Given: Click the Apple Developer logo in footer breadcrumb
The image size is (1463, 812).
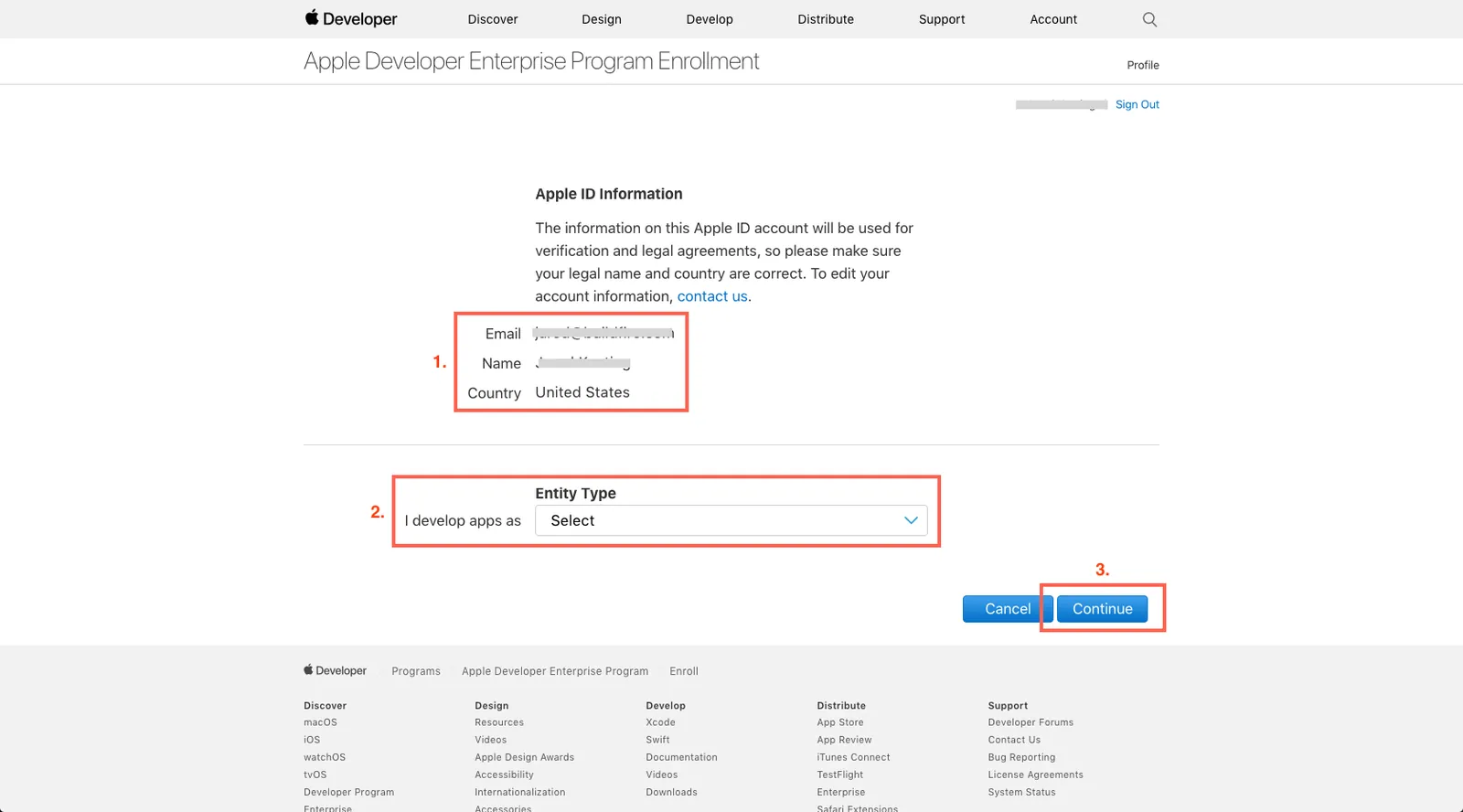Looking at the screenshot, I should pyautogui.click(x=336, y=670).
